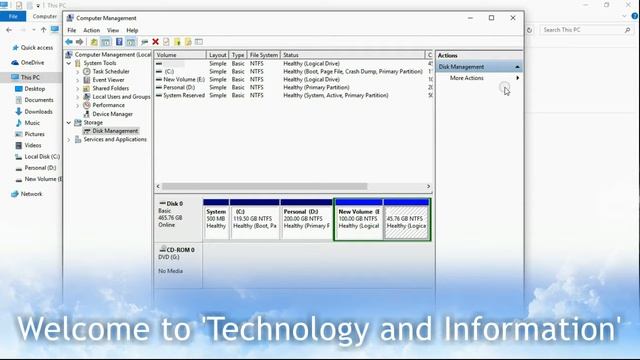Select the (C:) 119.50 GB partition block
The width and height of the screenshot is (640, 360).
pyautogui.click(x=255, y=219)
